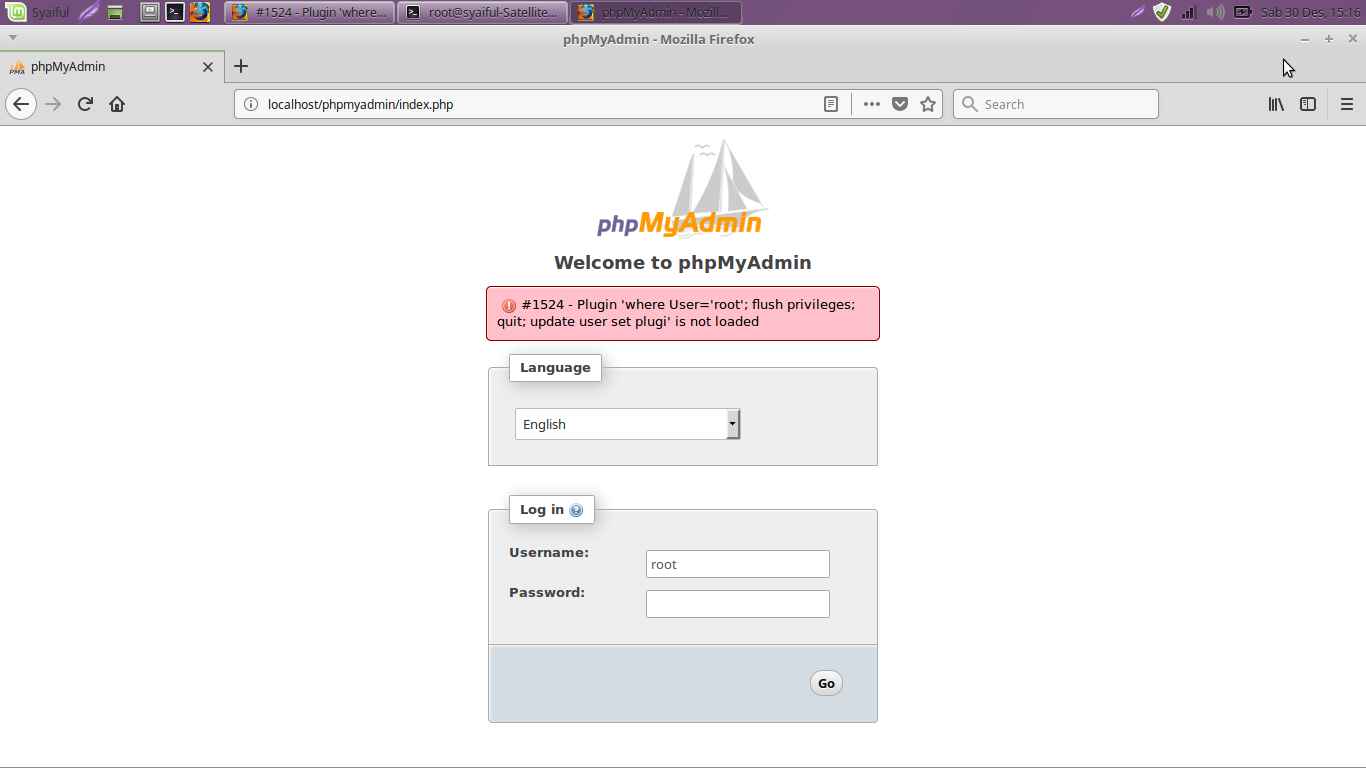Select the phpMyAdmin browser tab
The height and width of the screenshot is (768, 1366).
(x=110, y=67)
